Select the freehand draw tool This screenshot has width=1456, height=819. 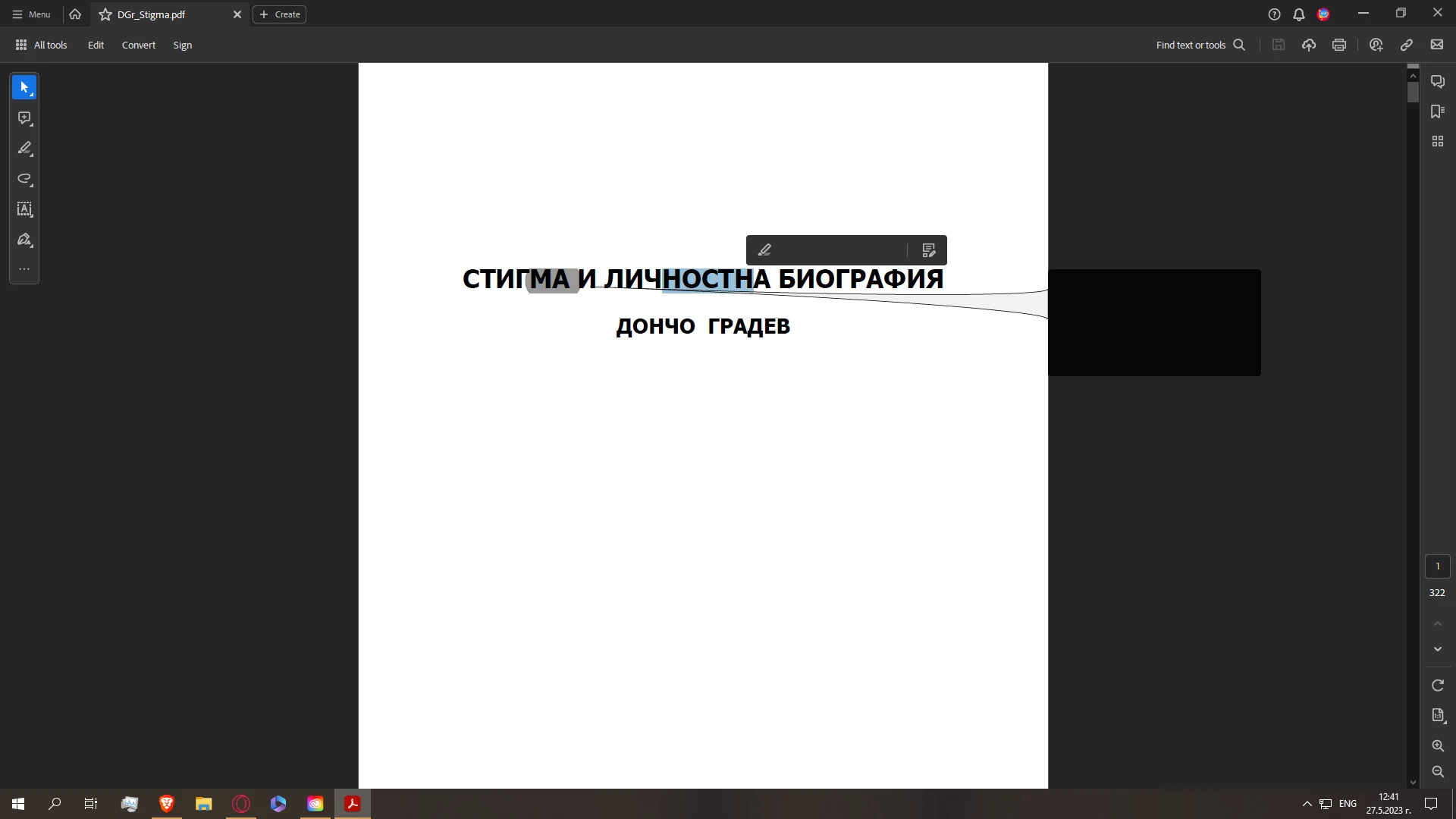click(x=24, y=179)
